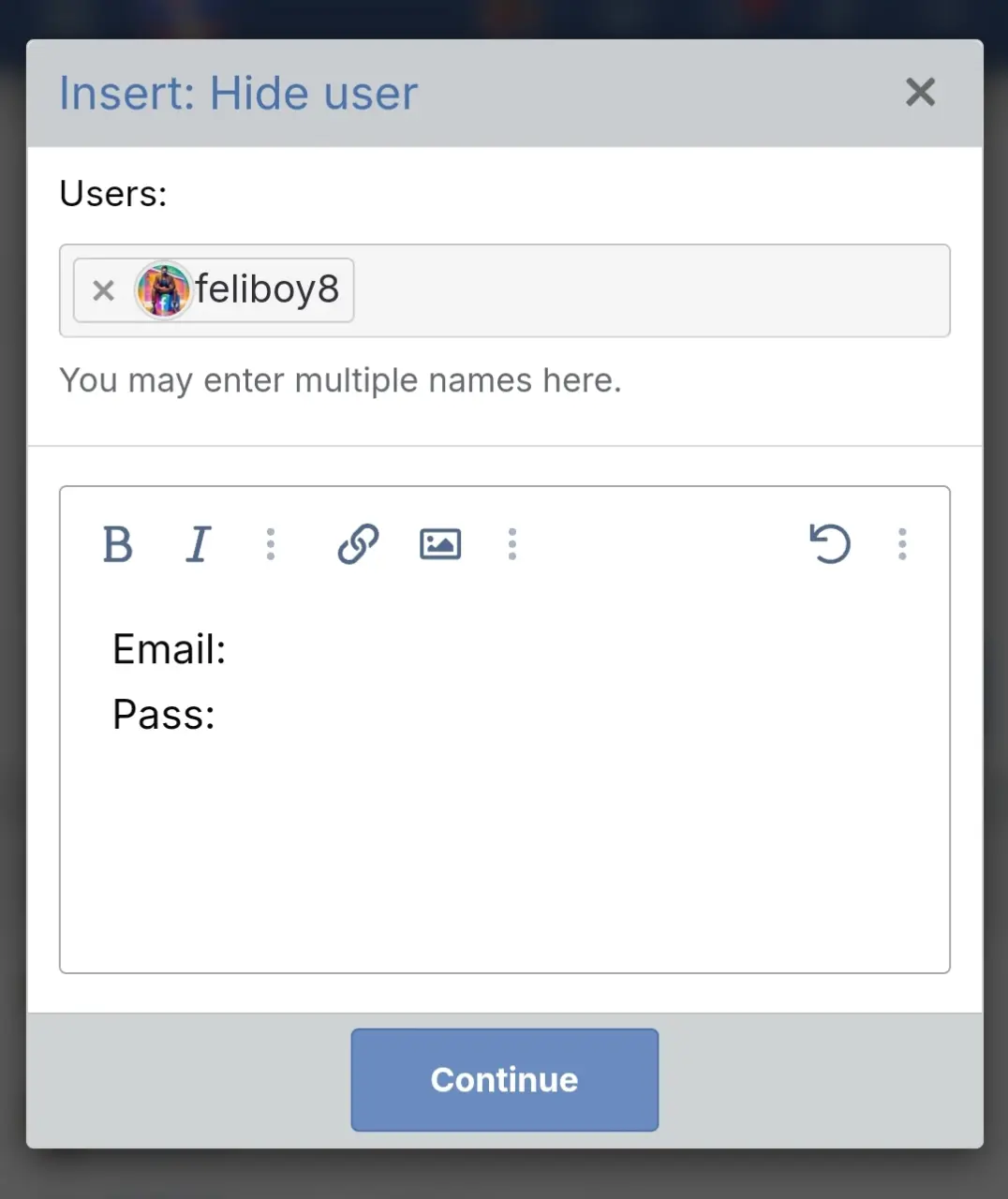
Task: Click the Continue button
Action: pyautogui.click(x=505, y=1080)
